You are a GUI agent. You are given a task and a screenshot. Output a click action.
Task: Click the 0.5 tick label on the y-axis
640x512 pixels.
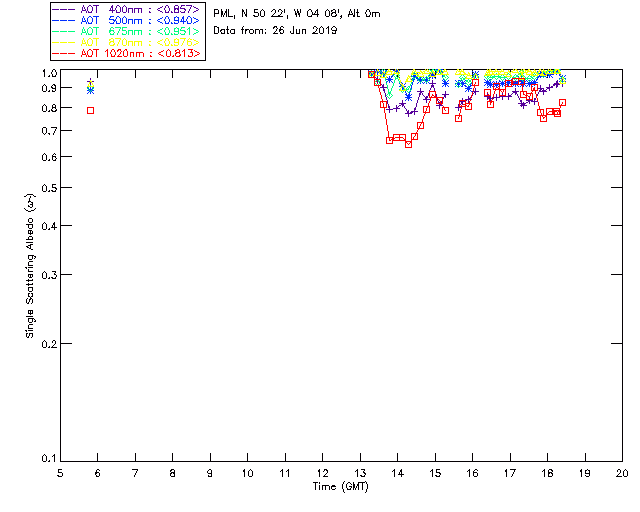click(x=49, y=189)
